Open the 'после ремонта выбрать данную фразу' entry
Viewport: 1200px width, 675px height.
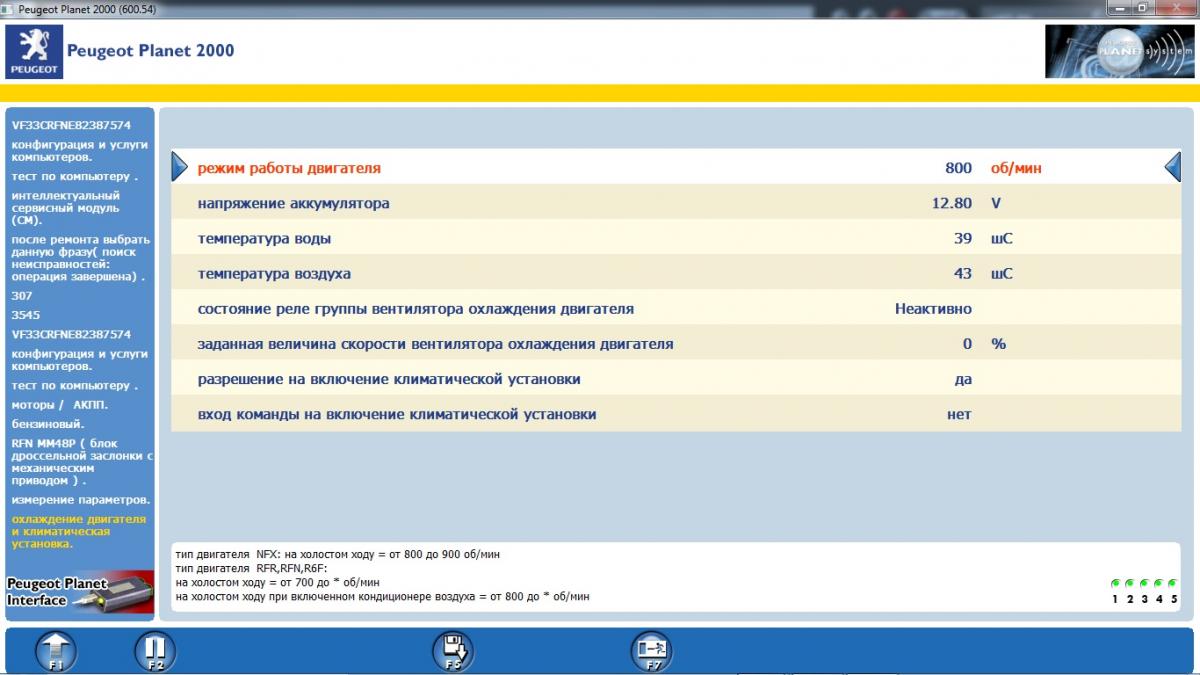tap(81, 258)
